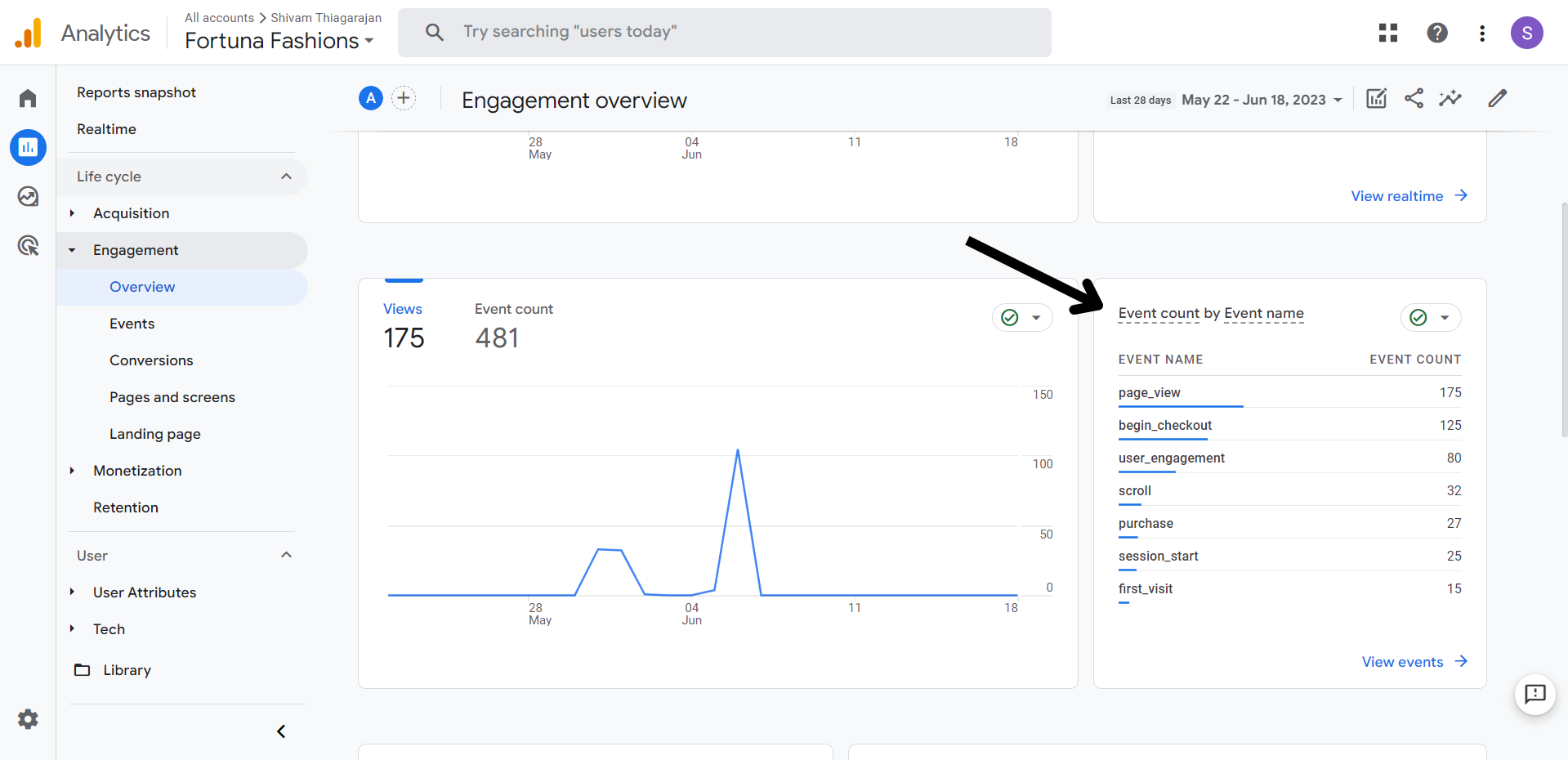1568x760 pixels.
Task: Click the Edit comparisons chart icon
Action: 1377,99
